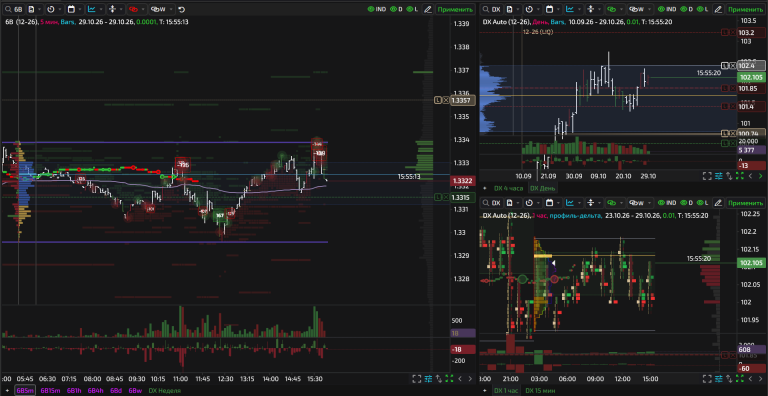This screenshot has height=396, width=768.
Task: Switch to the 6B5m tab
Action: pos(24,391)
